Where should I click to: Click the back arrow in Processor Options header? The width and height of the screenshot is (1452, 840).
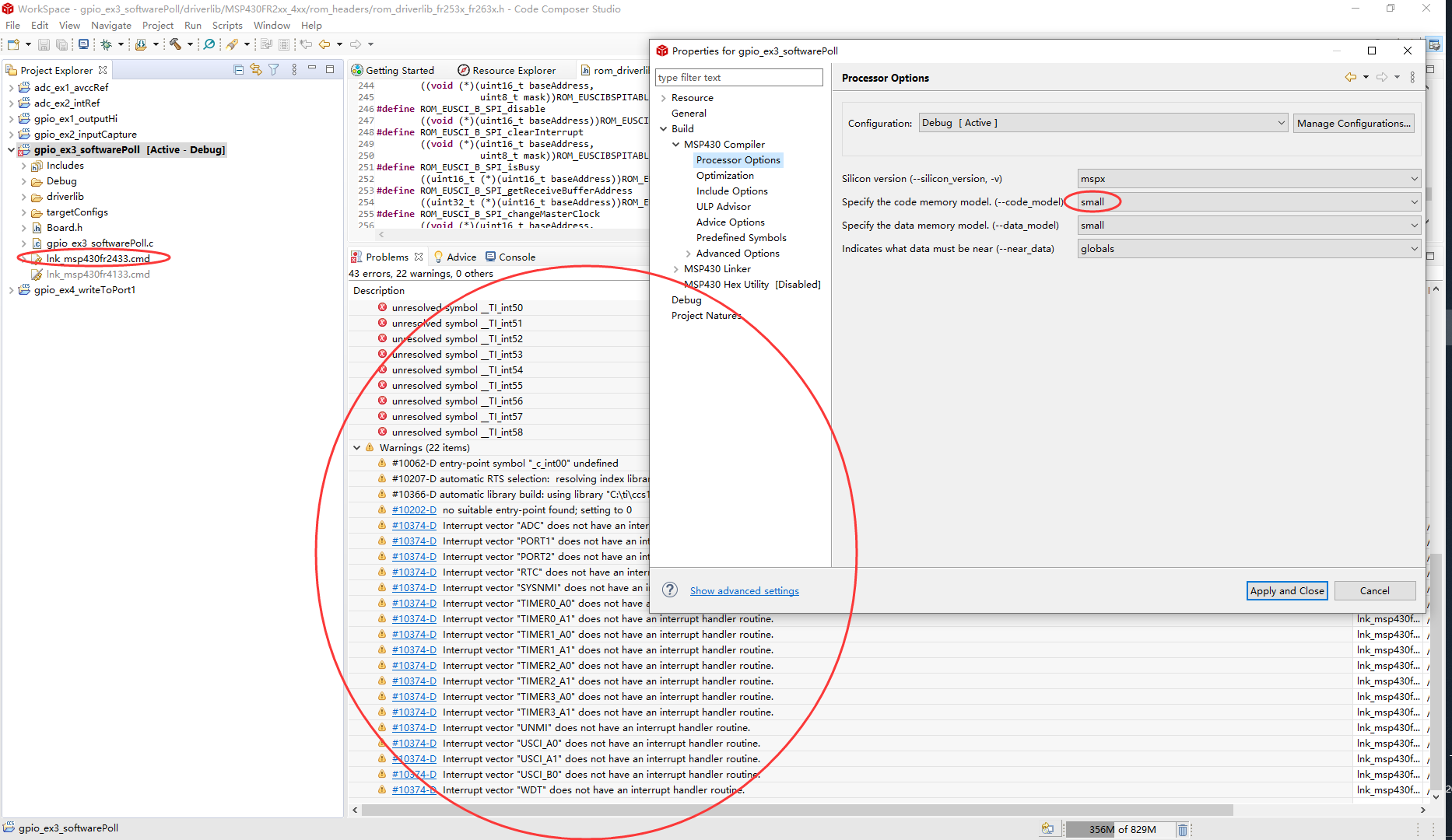(1350, 77)
